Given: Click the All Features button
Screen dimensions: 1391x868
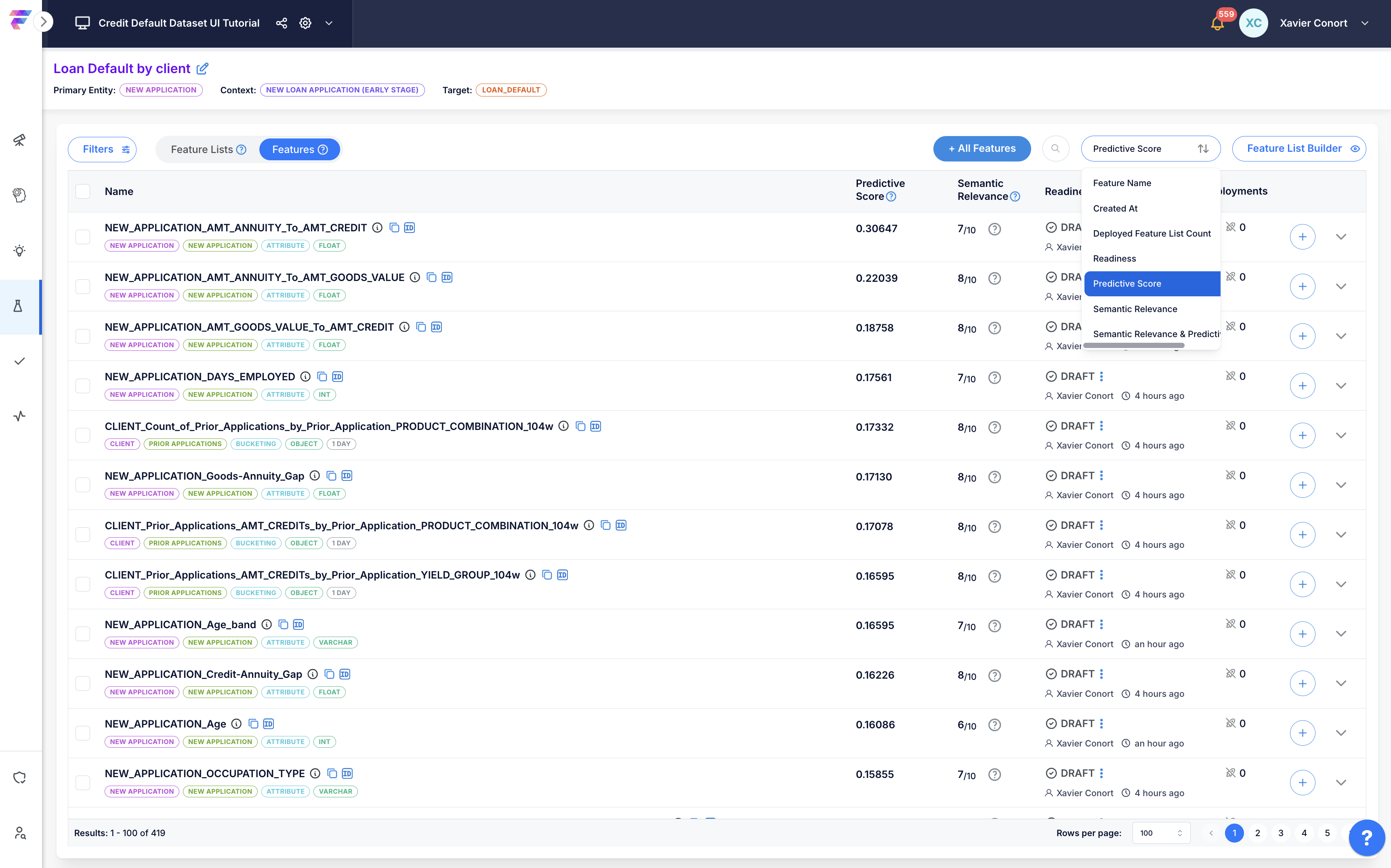Looking at the screenshot, I should [x=981, y=149].
